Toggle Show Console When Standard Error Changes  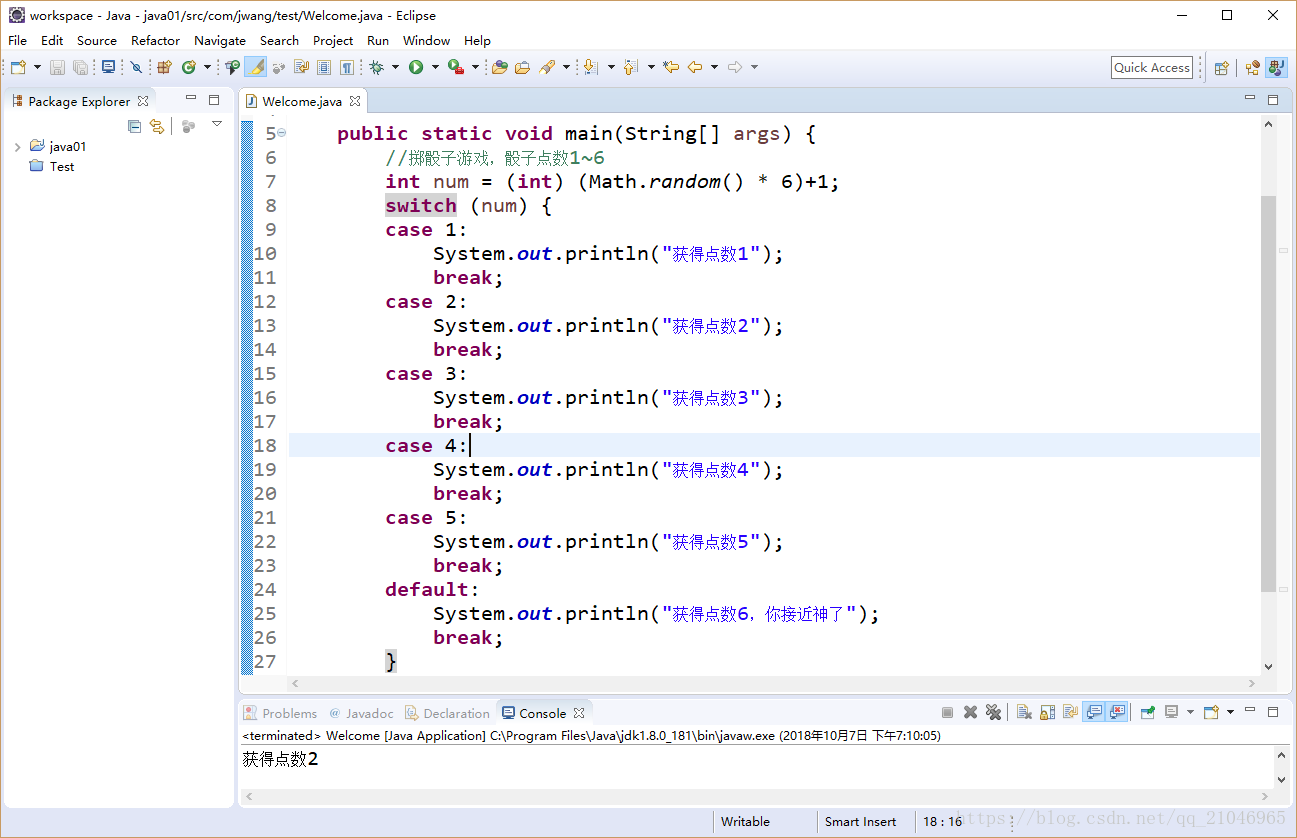pos(1117,712)
